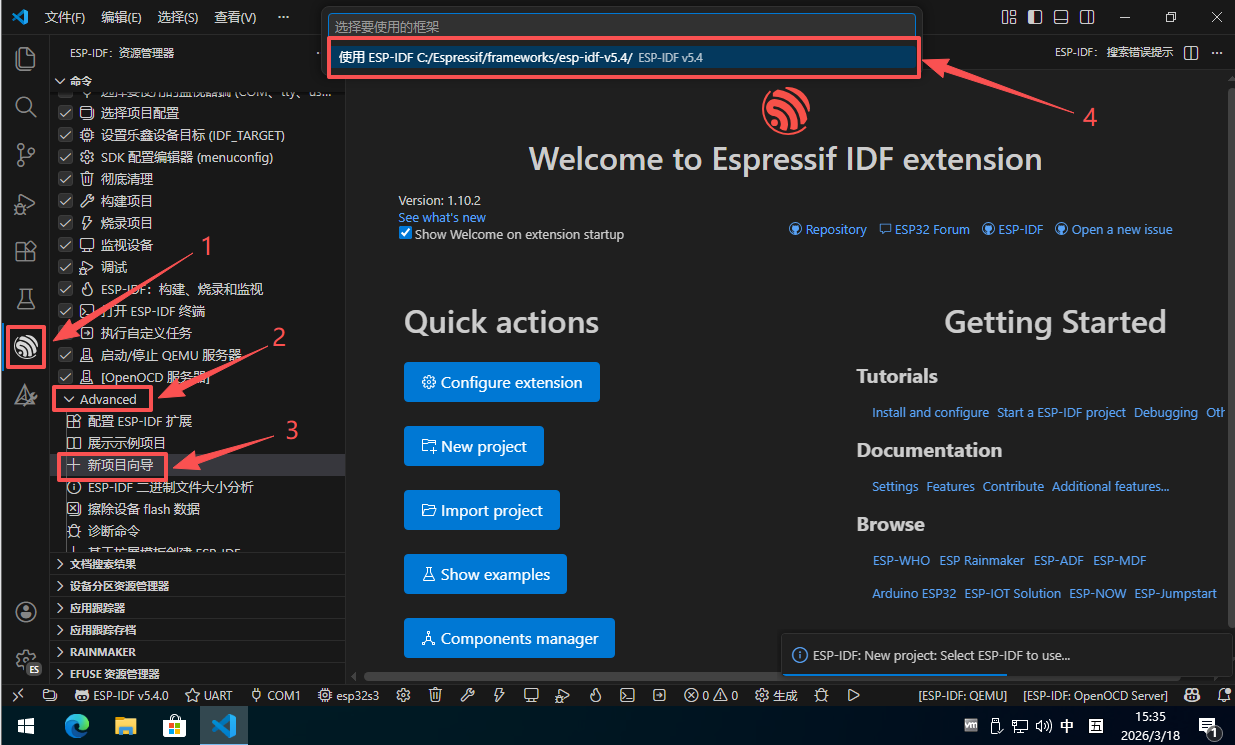The image size is (1235, 745).
Task: Click the remote window status bar icon
Action: [17, 695]
